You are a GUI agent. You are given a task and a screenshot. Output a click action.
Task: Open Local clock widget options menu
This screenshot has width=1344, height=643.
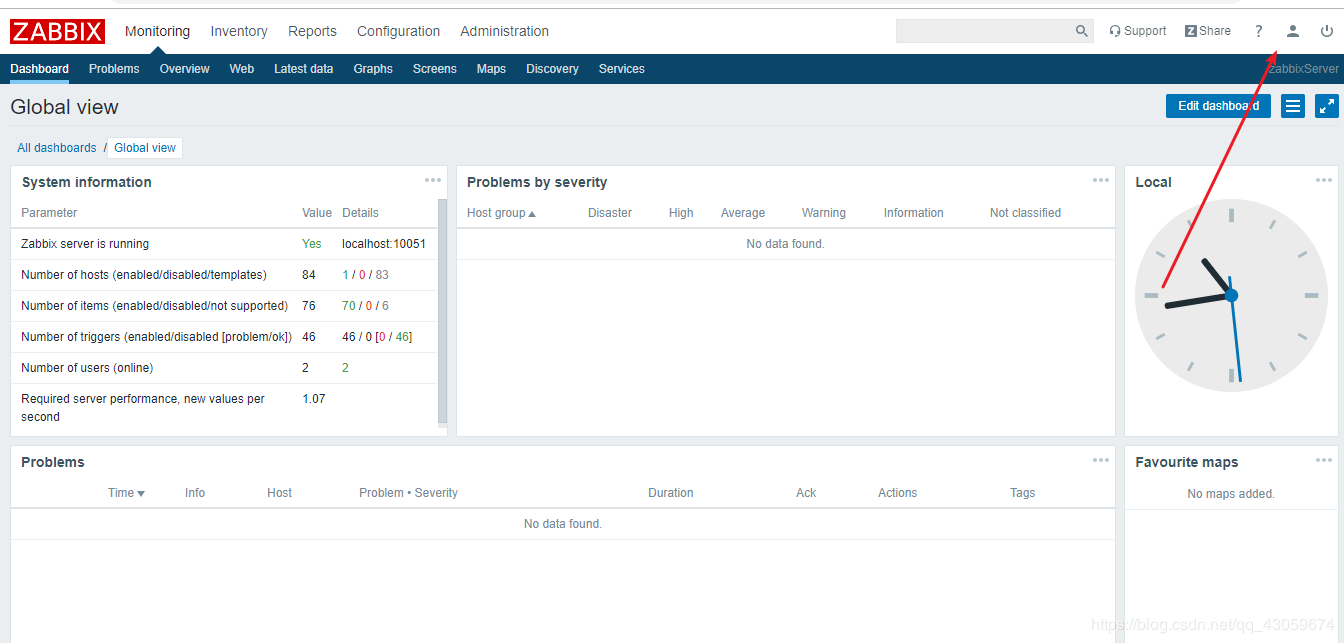pos(1323,181)
